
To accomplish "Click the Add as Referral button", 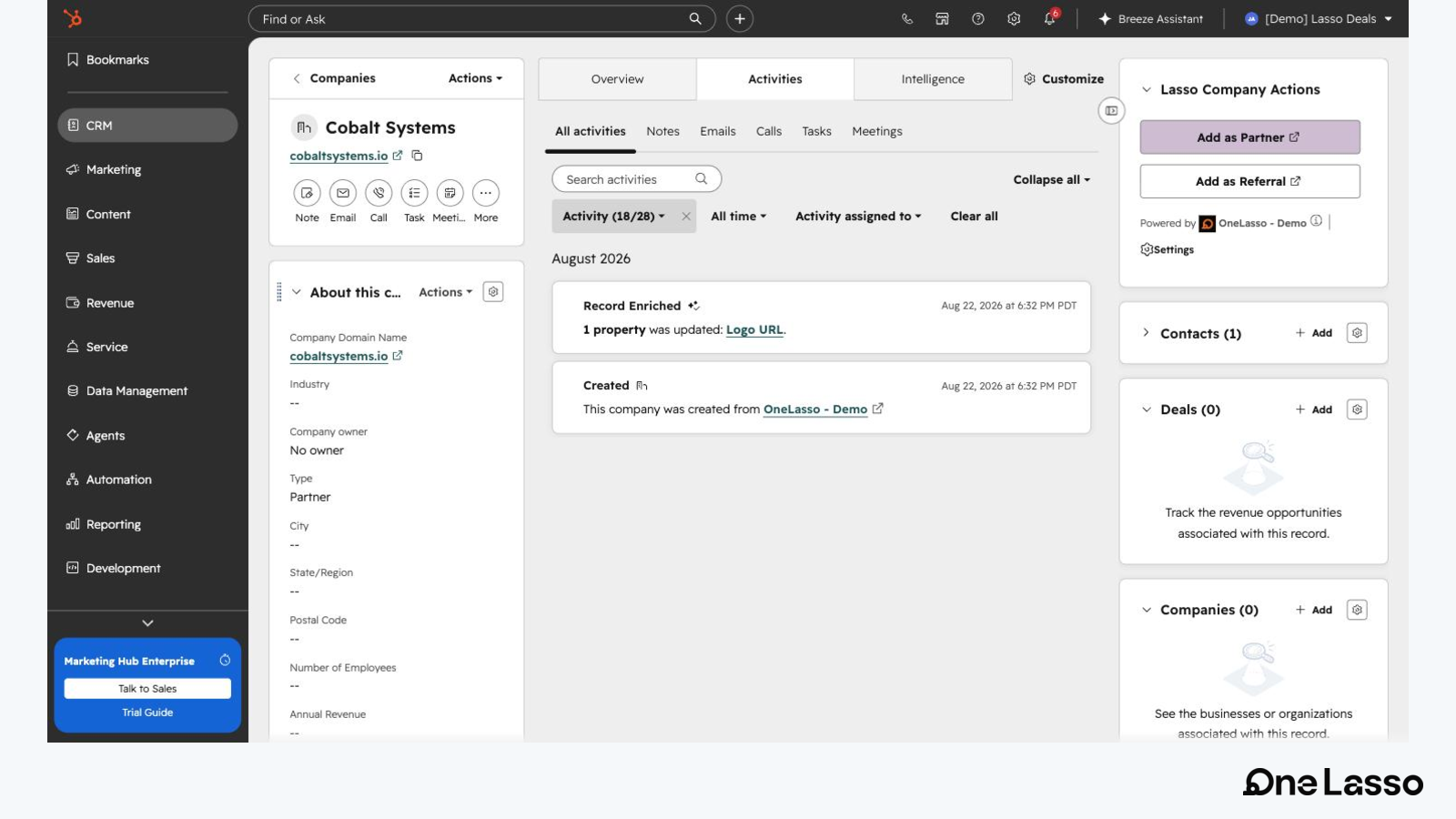I will 1249,181.
